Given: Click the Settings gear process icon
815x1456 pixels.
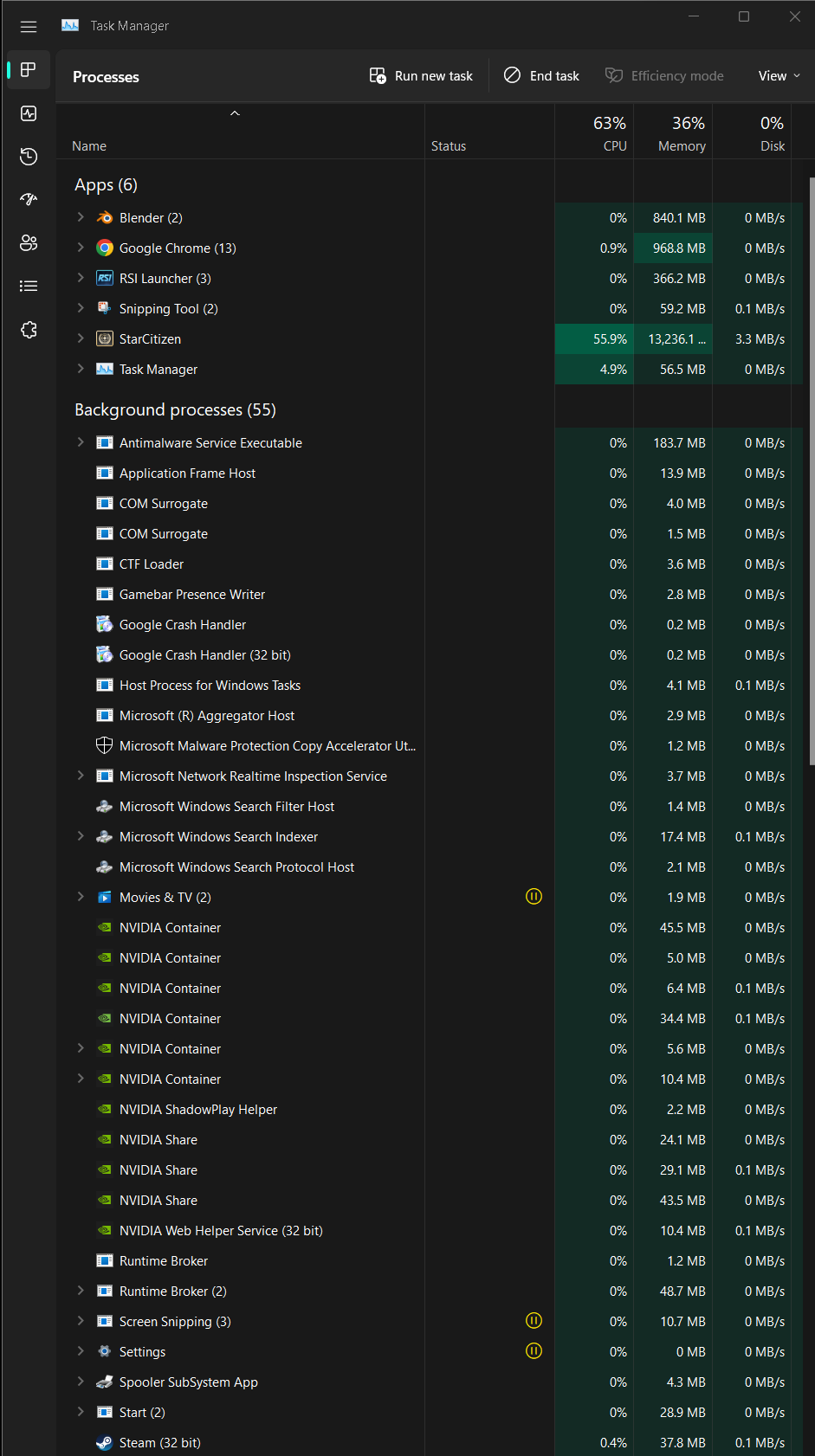Looking at the screenshot, I should (x=105, y=1351).
